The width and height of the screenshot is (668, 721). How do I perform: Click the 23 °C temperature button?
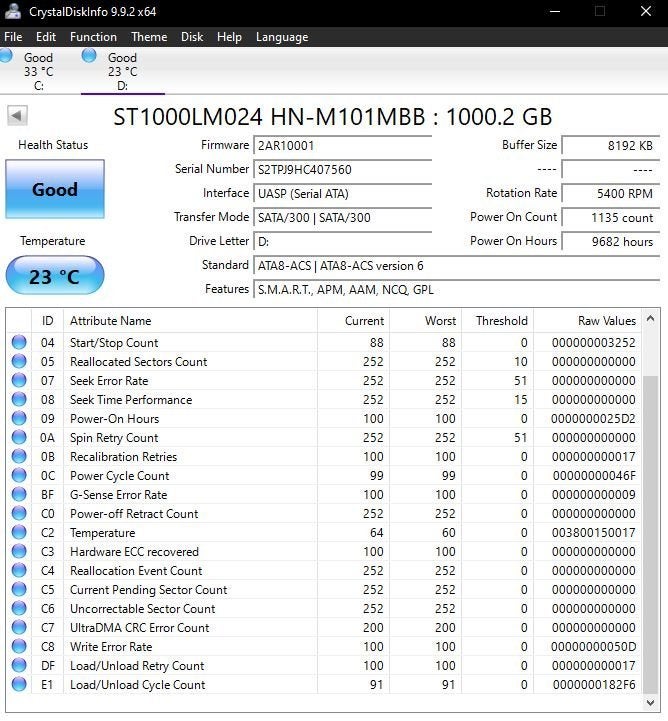55,275
